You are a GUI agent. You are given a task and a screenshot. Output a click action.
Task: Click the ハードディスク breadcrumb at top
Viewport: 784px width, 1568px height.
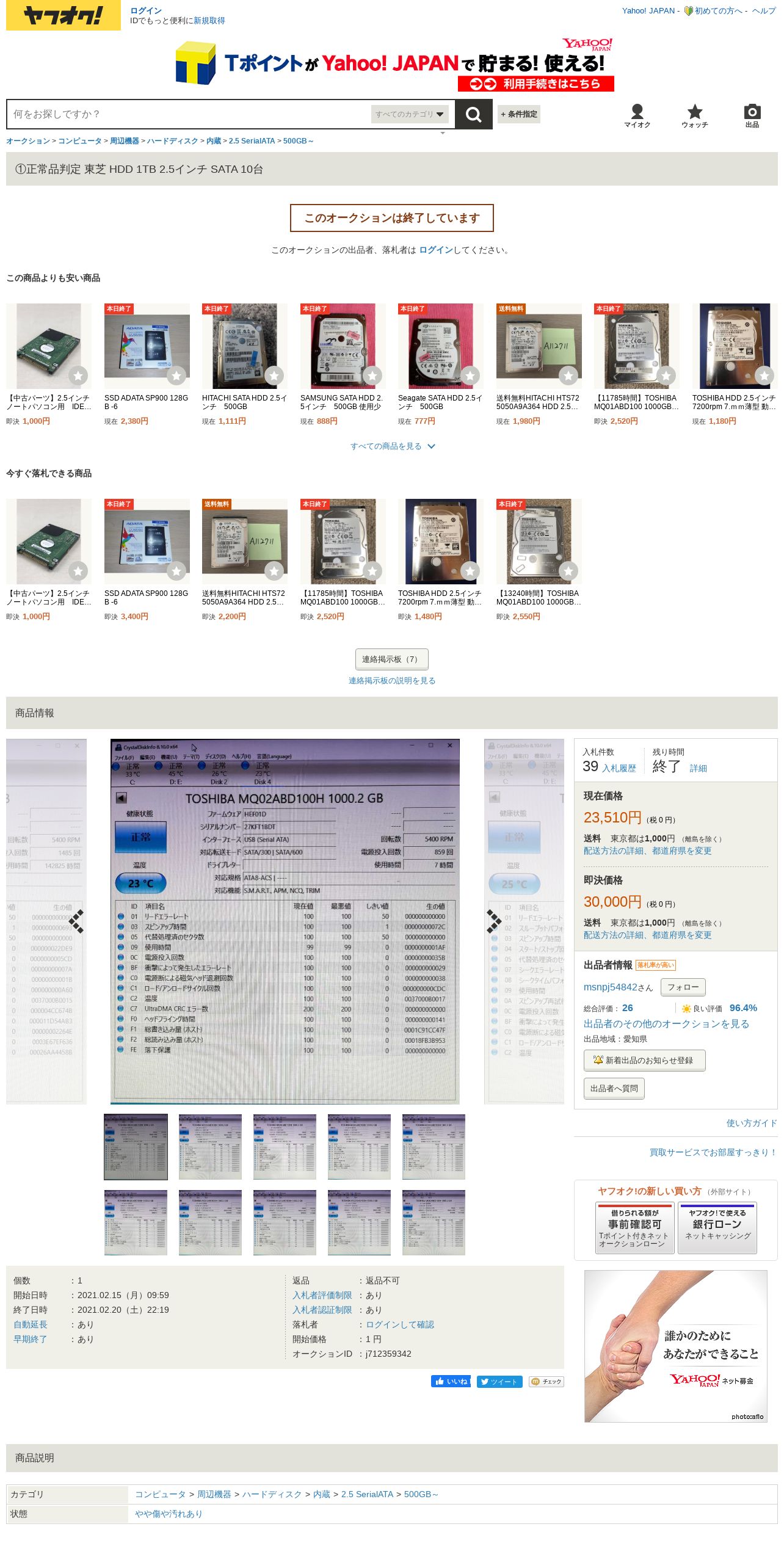coord(172,141)
